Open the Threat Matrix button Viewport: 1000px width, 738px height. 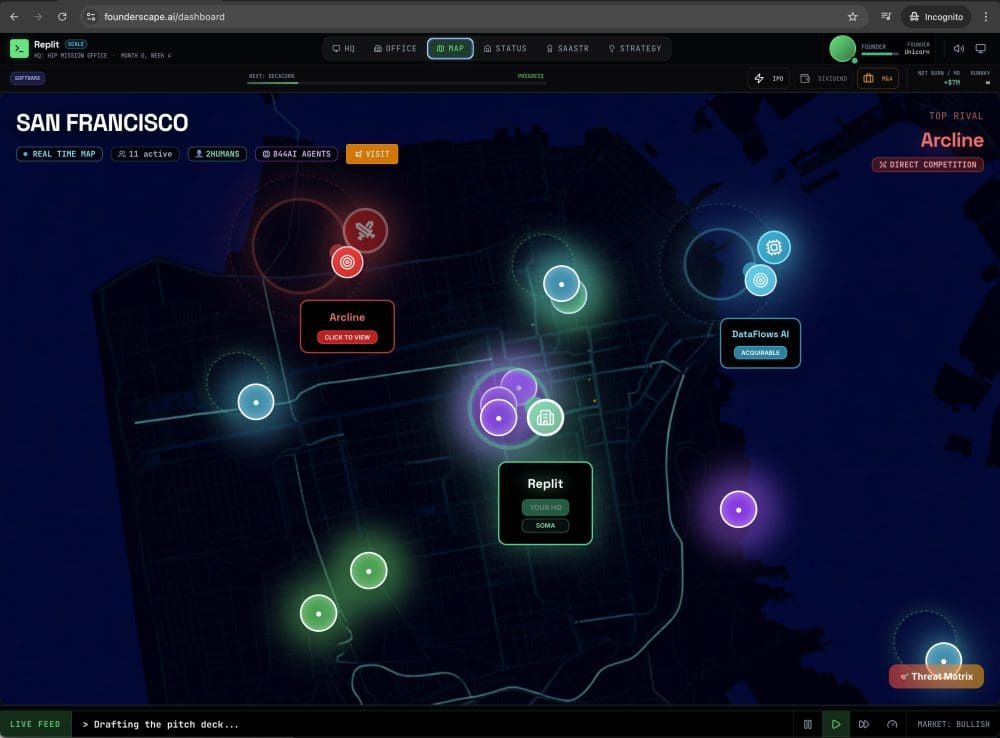click(x=936, y=677)
